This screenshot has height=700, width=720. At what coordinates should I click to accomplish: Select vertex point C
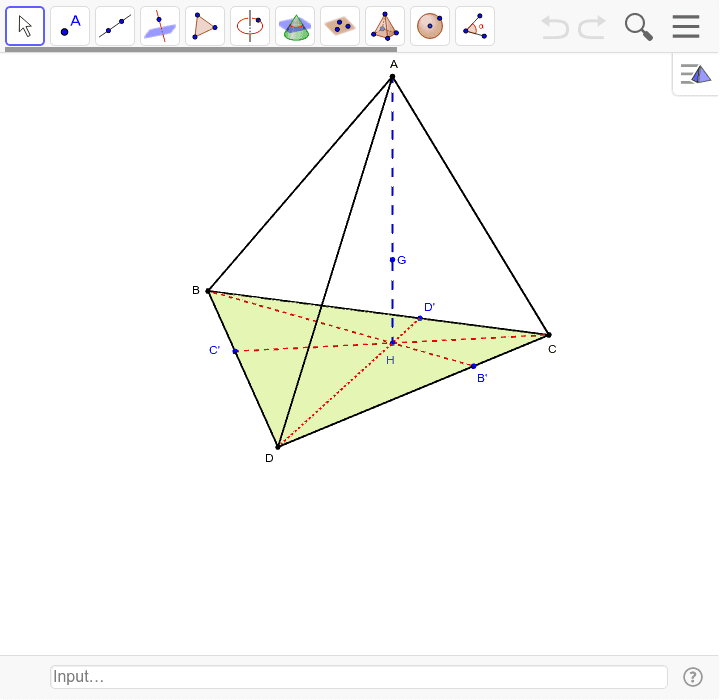549,335
